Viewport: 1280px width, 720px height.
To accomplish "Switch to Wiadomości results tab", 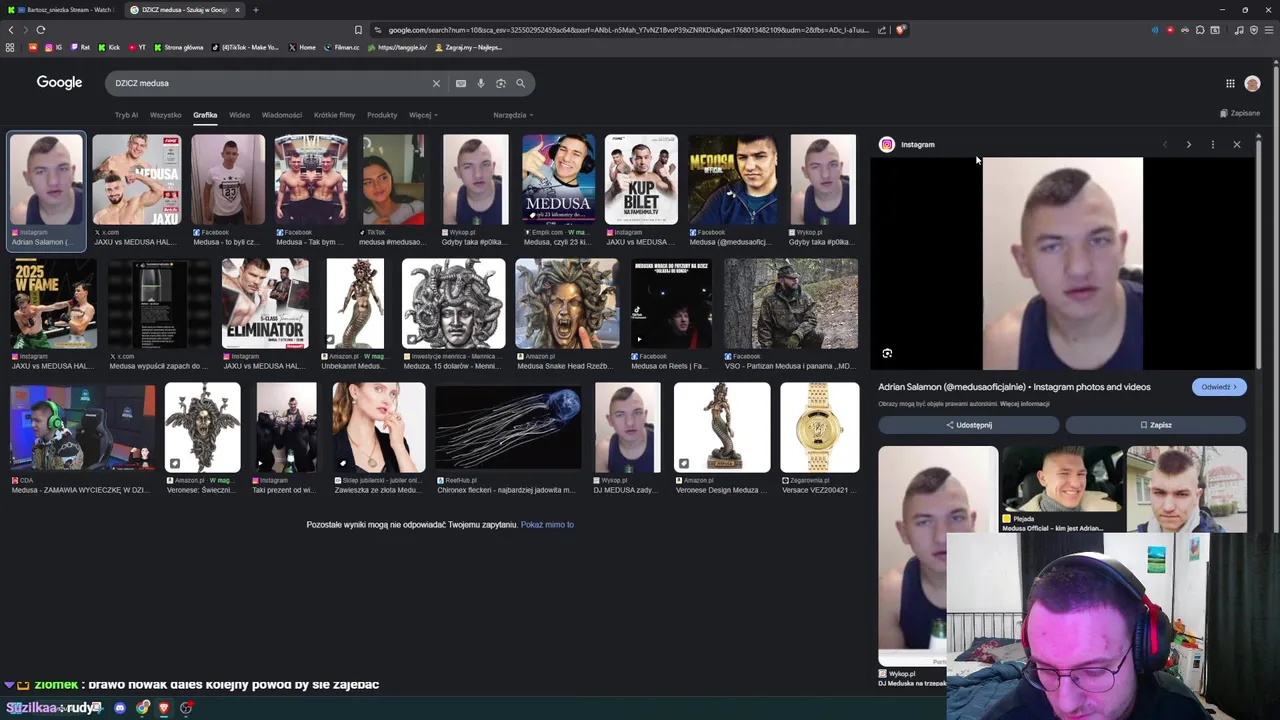I will (282, 115).
